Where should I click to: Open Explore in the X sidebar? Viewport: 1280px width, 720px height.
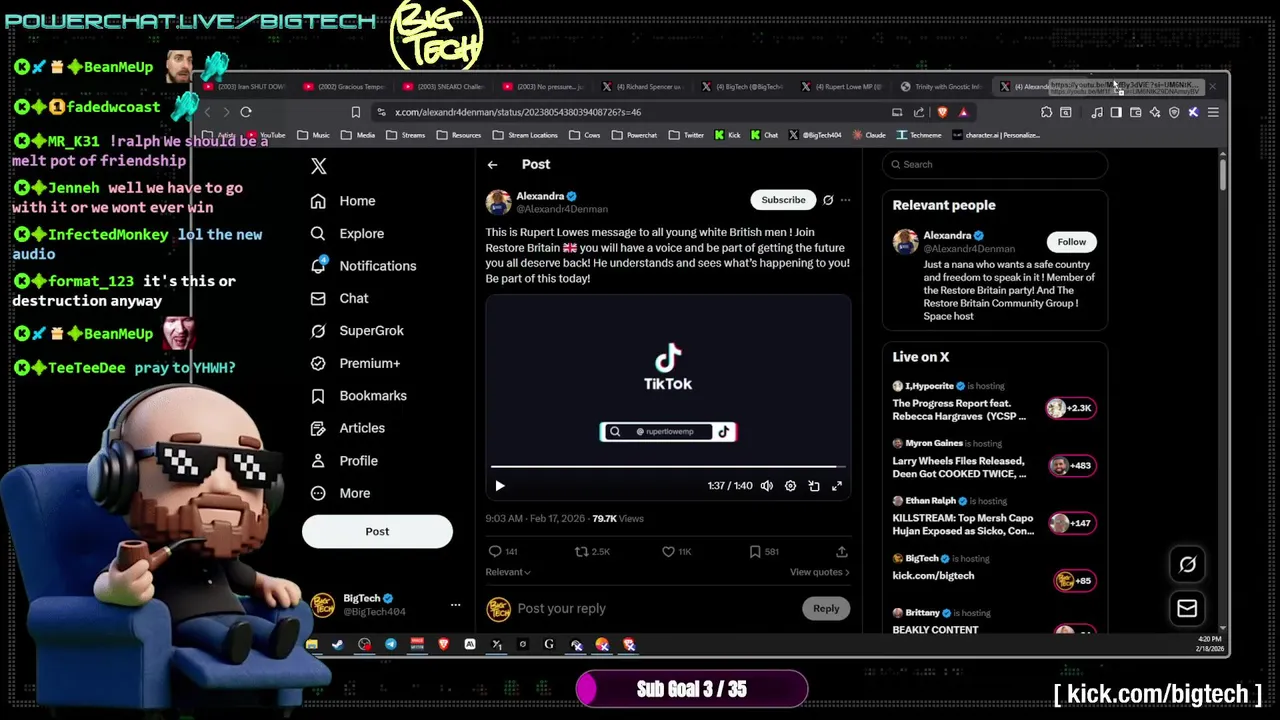tap(347, 233)
